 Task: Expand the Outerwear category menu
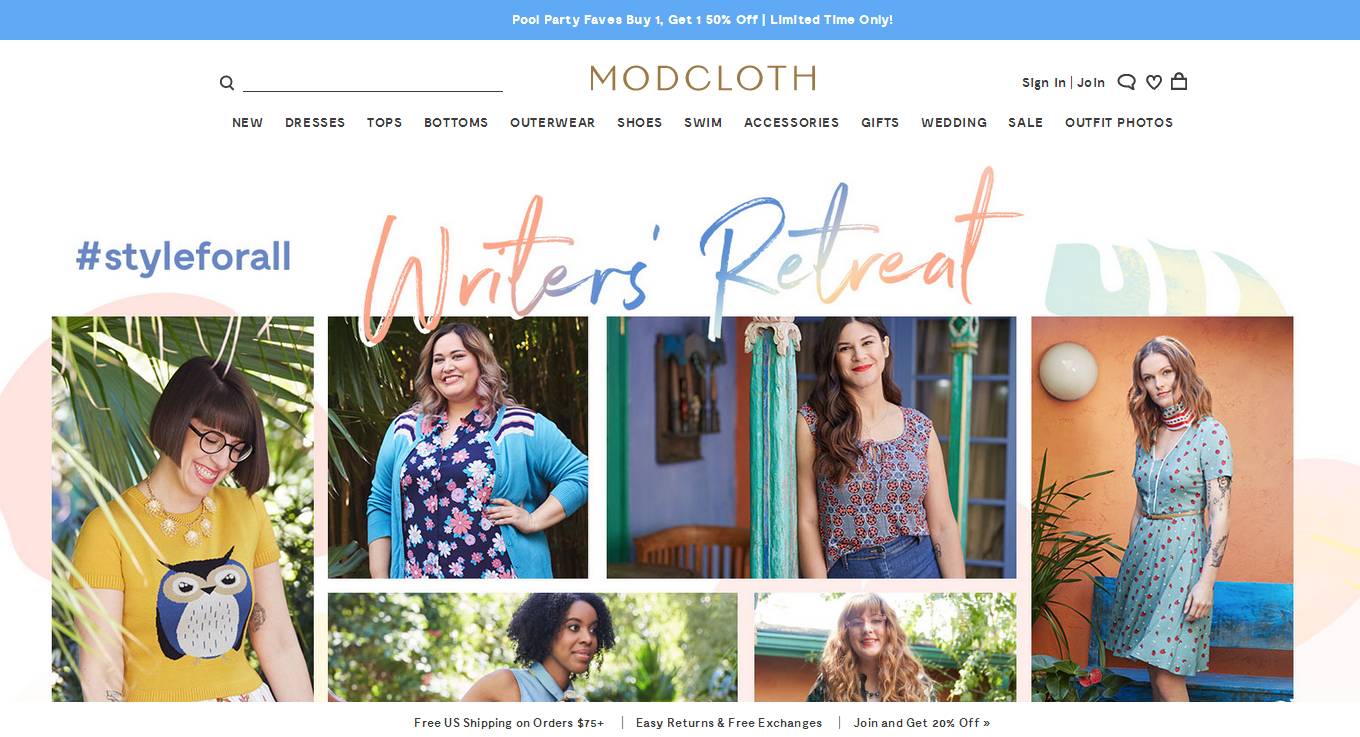coord(552,122)
